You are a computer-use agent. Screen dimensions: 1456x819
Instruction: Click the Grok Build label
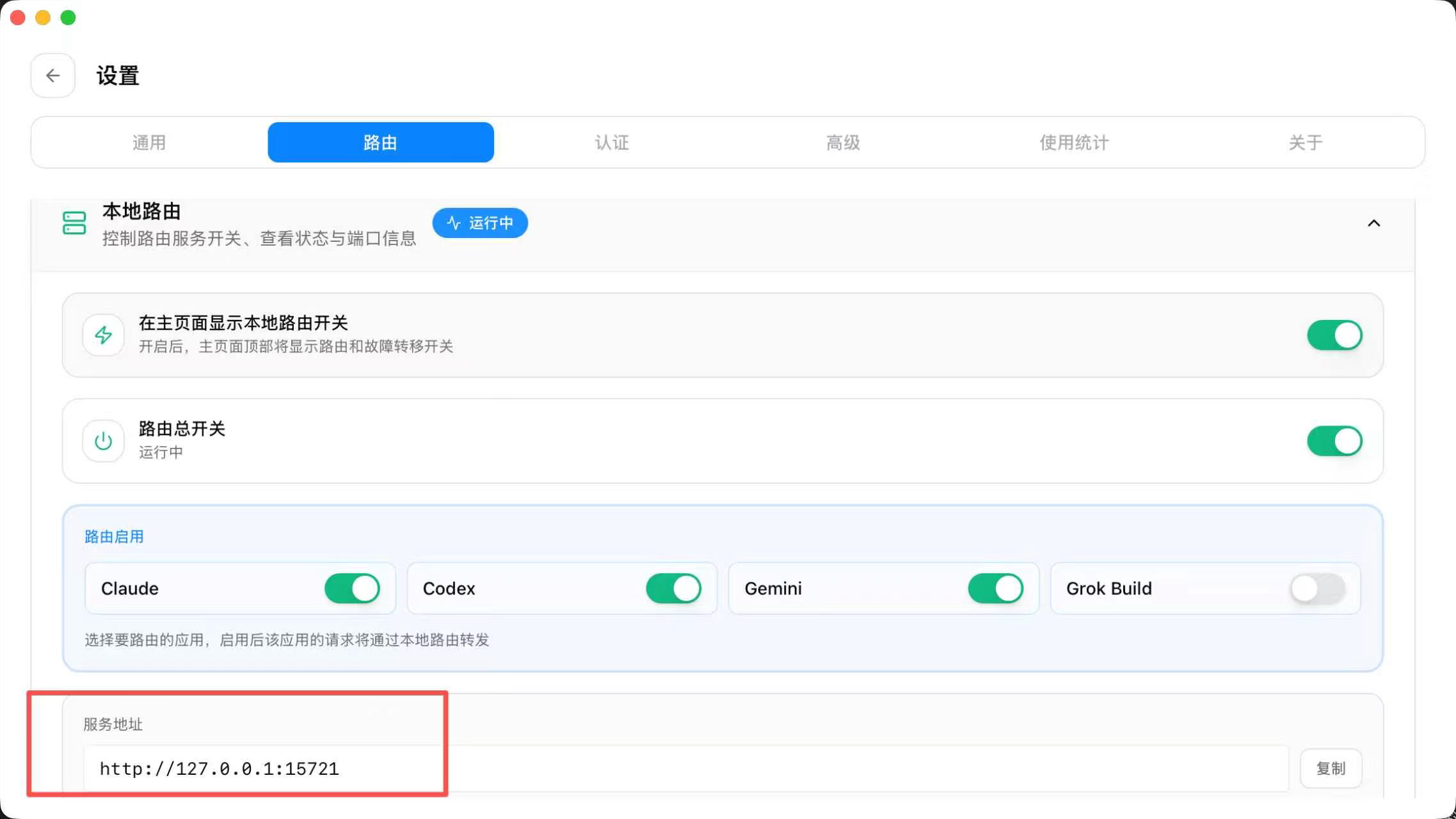point(1109,588)
